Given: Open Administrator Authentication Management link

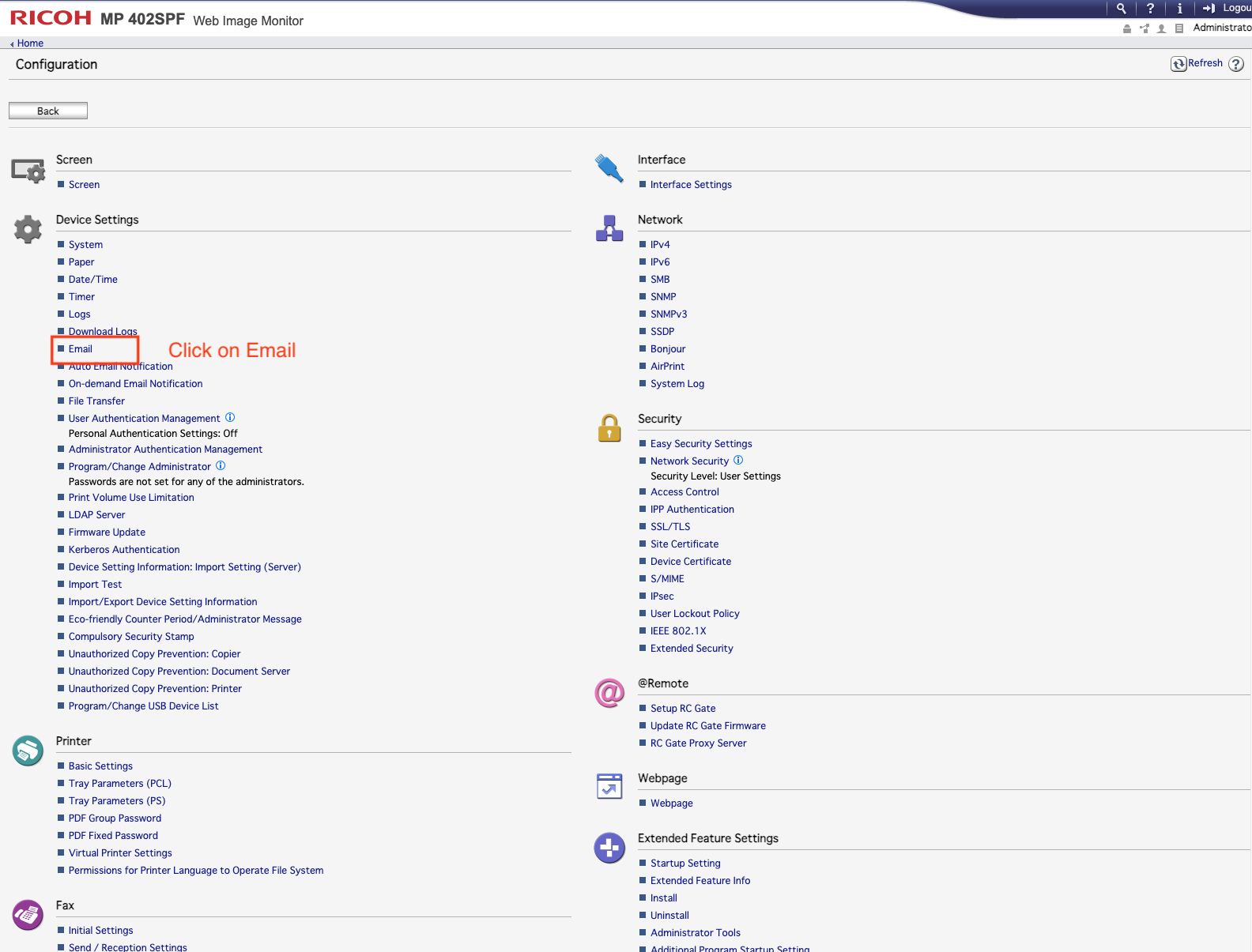Looking at the screenshot, I should point(166,450).
